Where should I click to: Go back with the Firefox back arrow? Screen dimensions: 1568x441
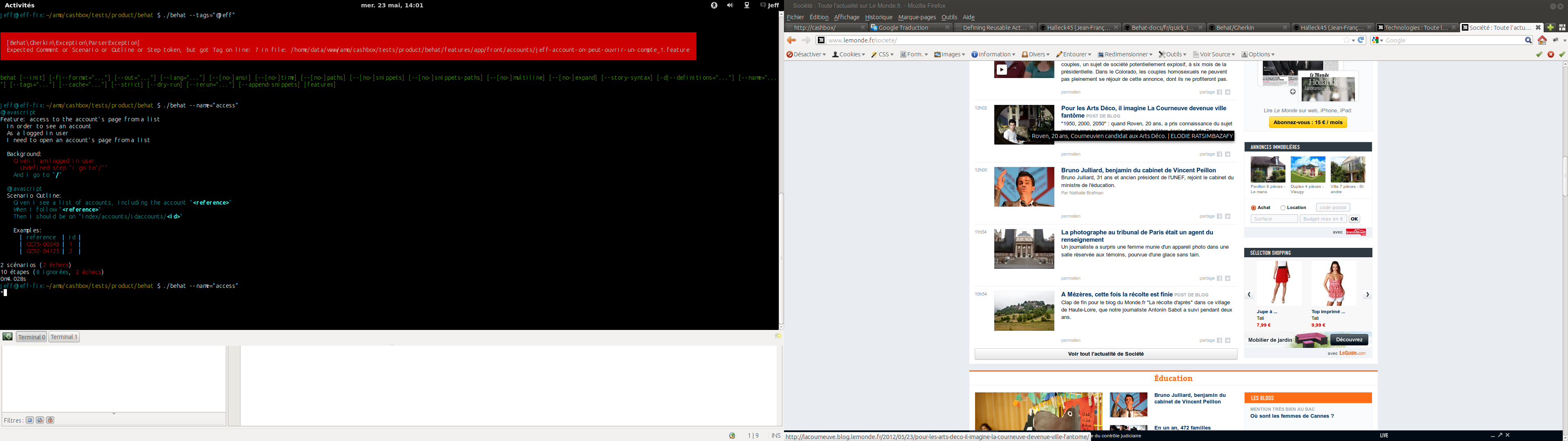click(x=791, y=40)
